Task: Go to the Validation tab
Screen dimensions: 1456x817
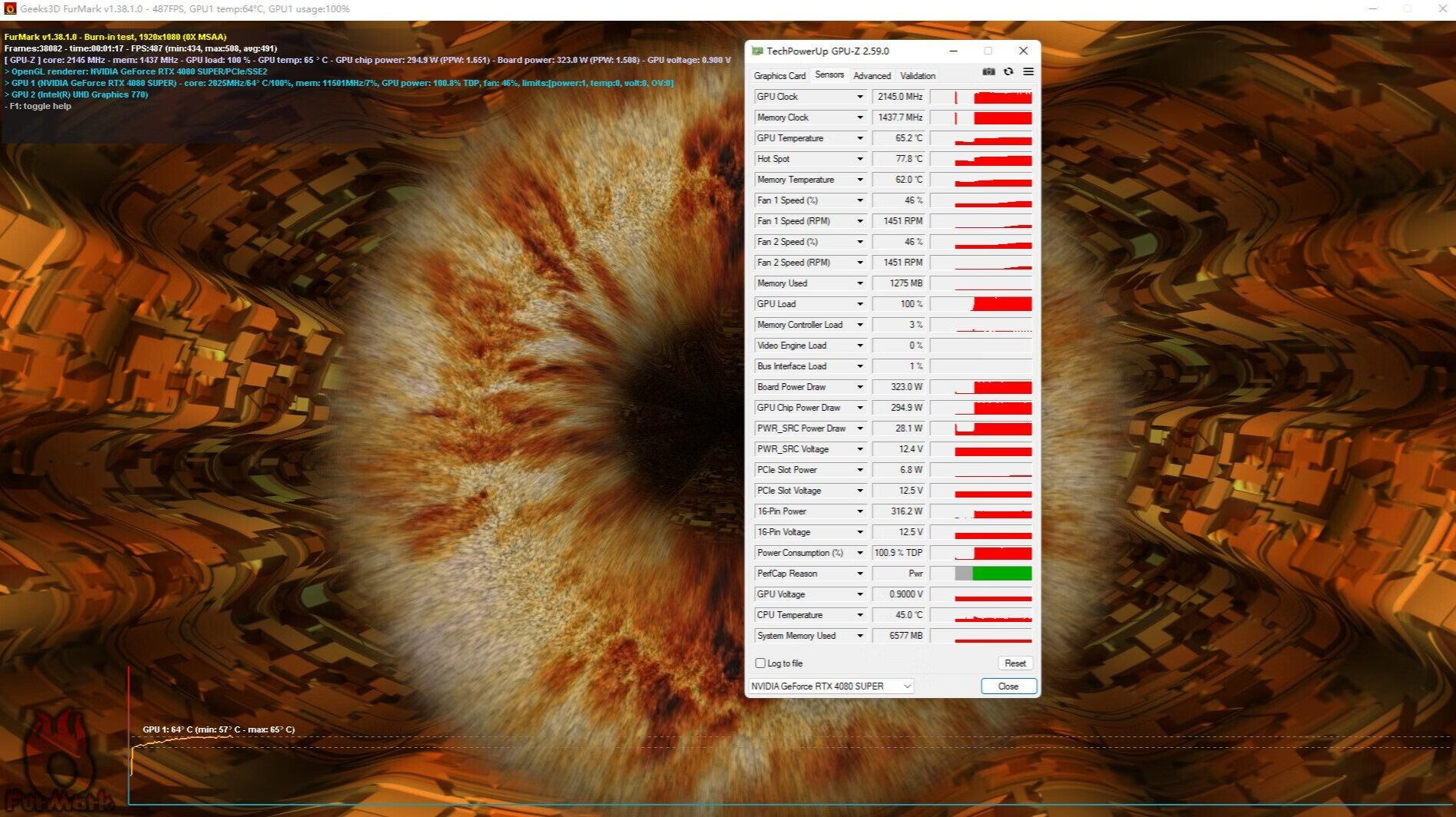Action: pos(918,75)
